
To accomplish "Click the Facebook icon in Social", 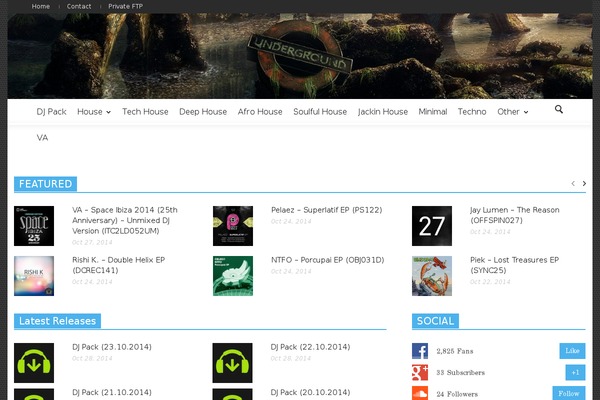I will 420,351.
